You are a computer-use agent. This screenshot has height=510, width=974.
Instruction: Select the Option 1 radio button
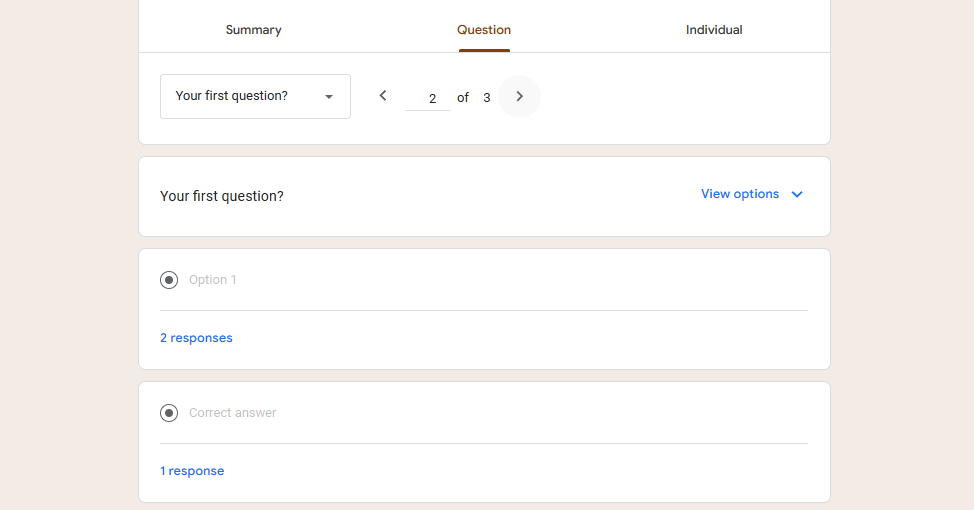click(169, 280)
